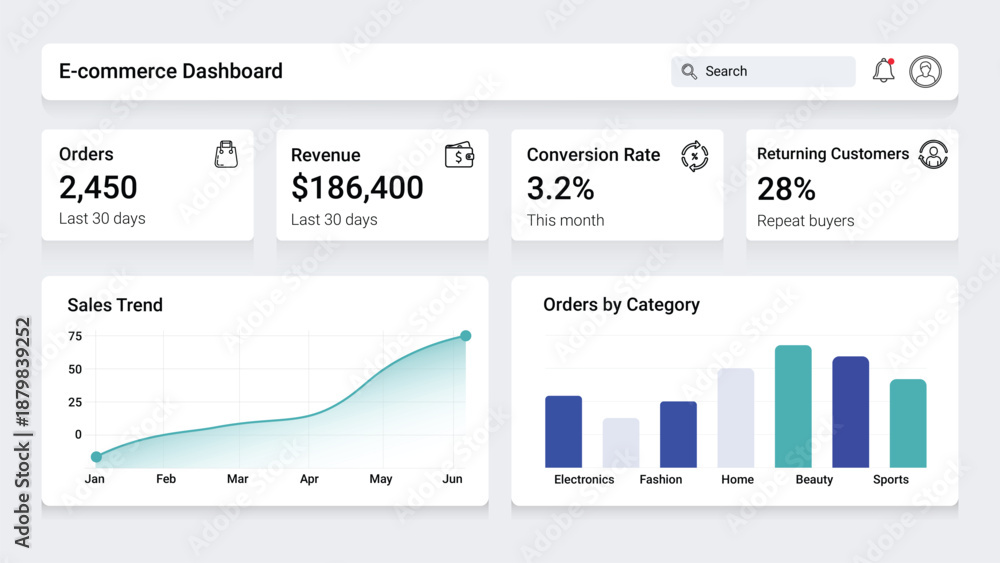Screen dimensions: 1000x563
Task: Select the Jan start point on Sales Trend
Action: pos(96,457)
